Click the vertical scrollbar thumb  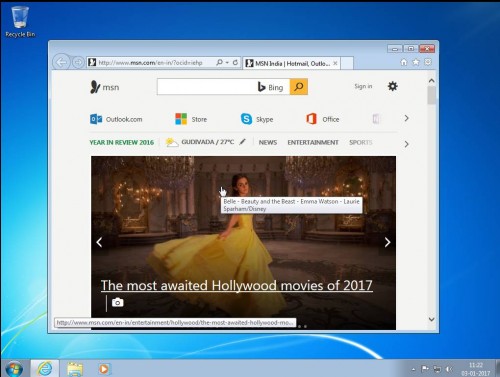click(x=431, y=95)
